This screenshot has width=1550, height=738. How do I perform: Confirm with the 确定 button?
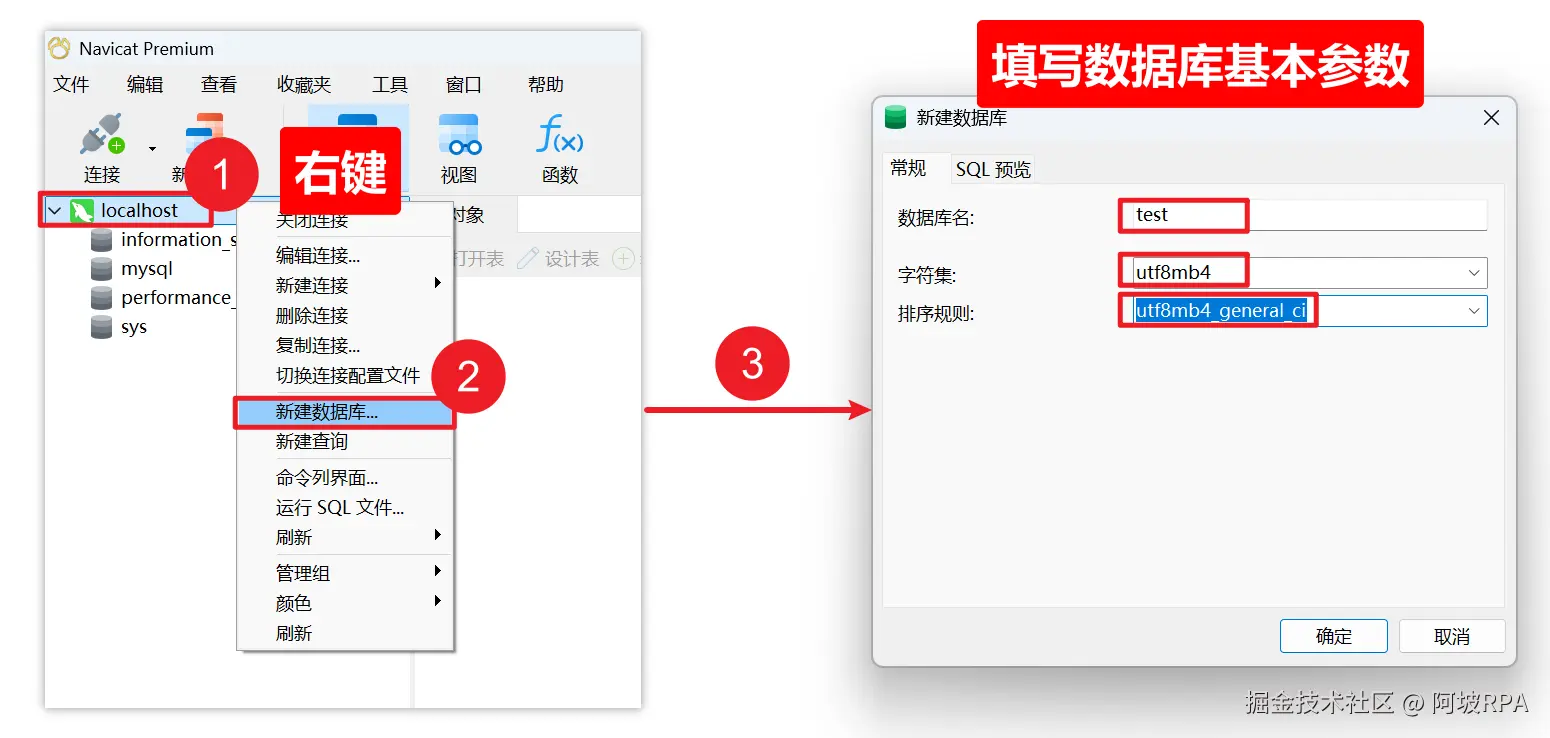tap(1333, 636)
